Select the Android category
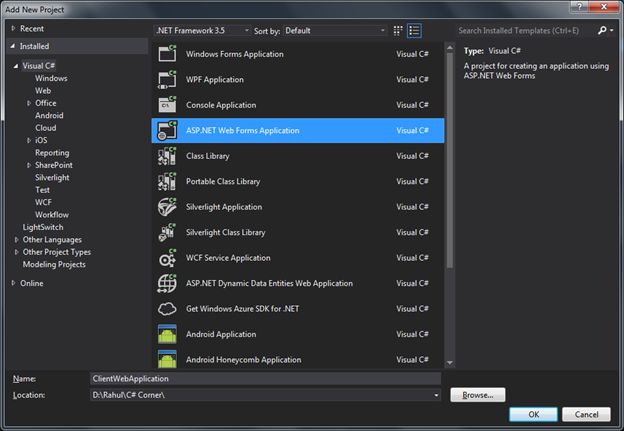The width and height of the screenshot is (624, 431). click(x=49, y=115)
